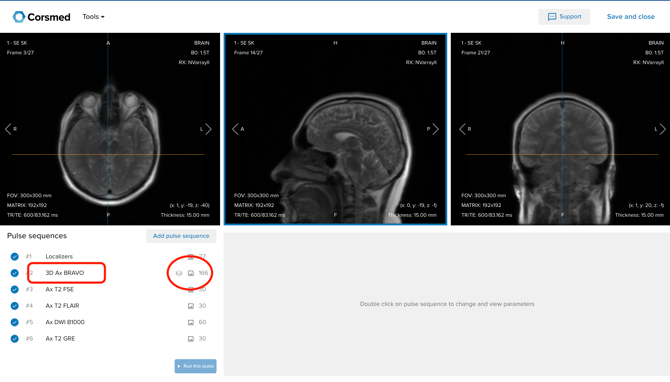Select the 3D Ax BRAVO sequence
Screen dimensions: 670x382
pyautogui.click(x=65, y=273)
